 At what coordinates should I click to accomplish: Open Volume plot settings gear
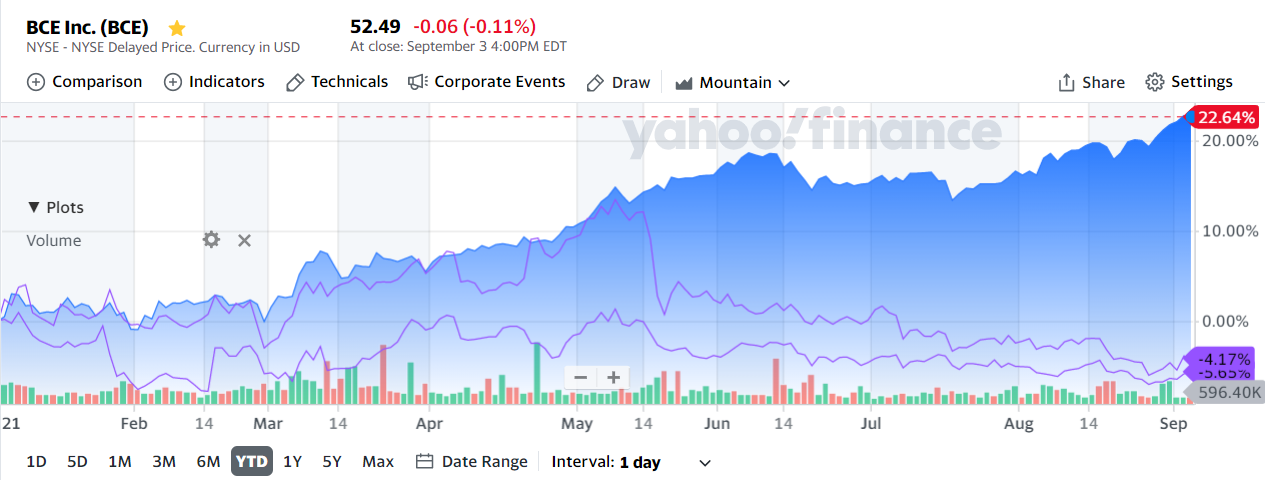click(x=211, y=240)
